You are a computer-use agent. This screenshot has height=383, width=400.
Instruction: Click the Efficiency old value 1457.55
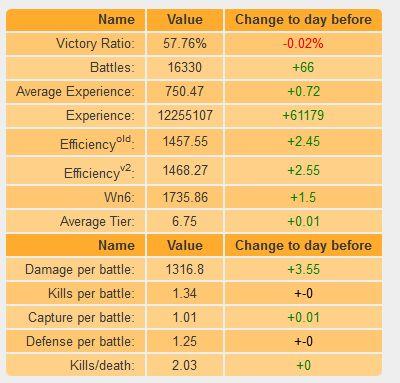tap(185, 142)
